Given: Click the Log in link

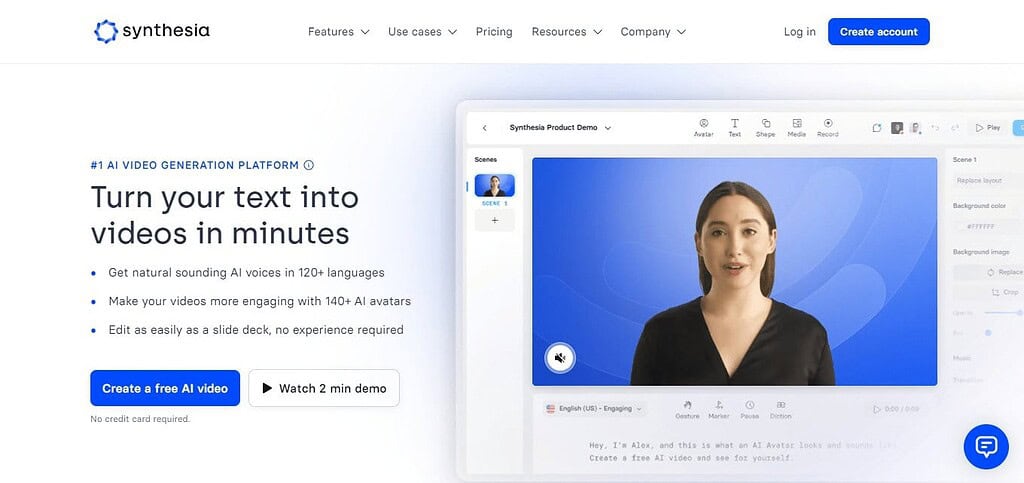Looking at the screenshot, I should click(x=799, y=31).
